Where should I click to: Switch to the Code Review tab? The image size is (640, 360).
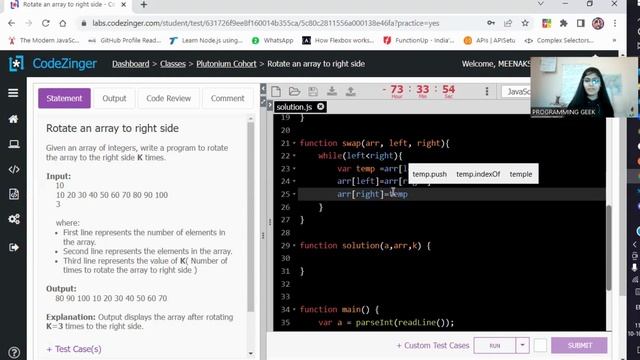point(168,98)
